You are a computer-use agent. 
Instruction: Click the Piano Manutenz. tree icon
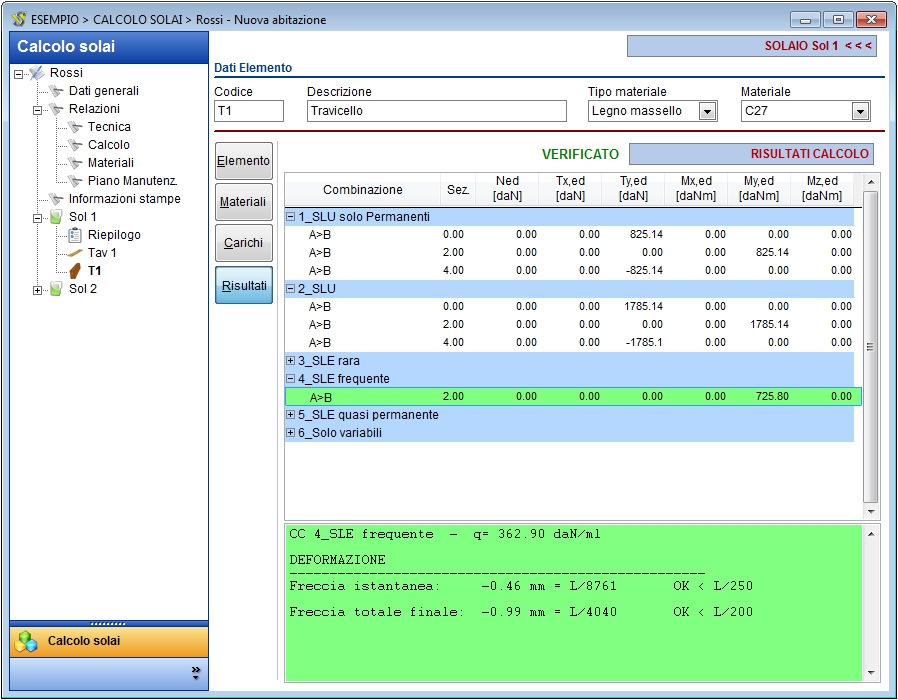click(75, 181)
